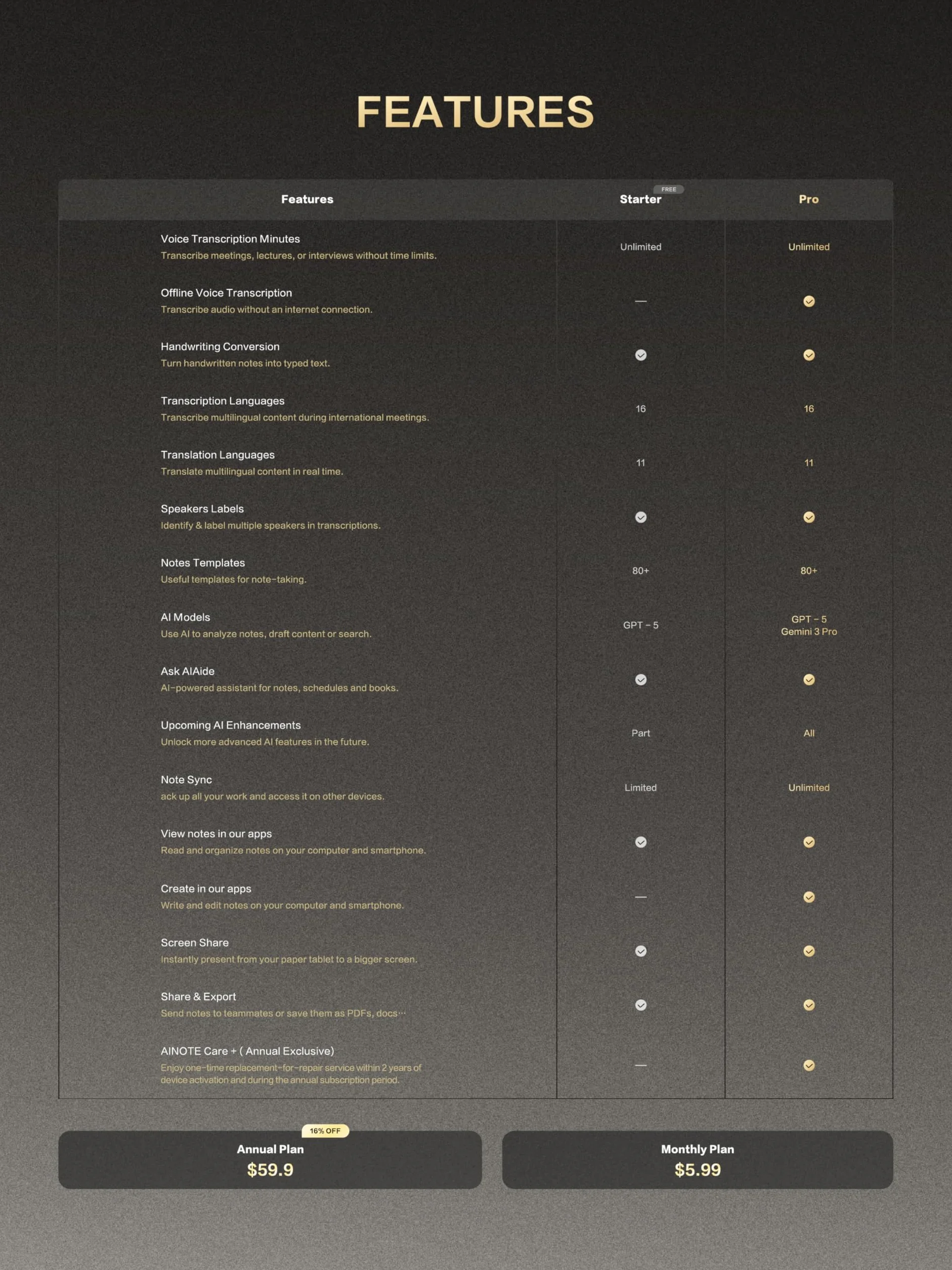Click the FREE badge above Starter
952x1270 pixels.
point(669,189)
